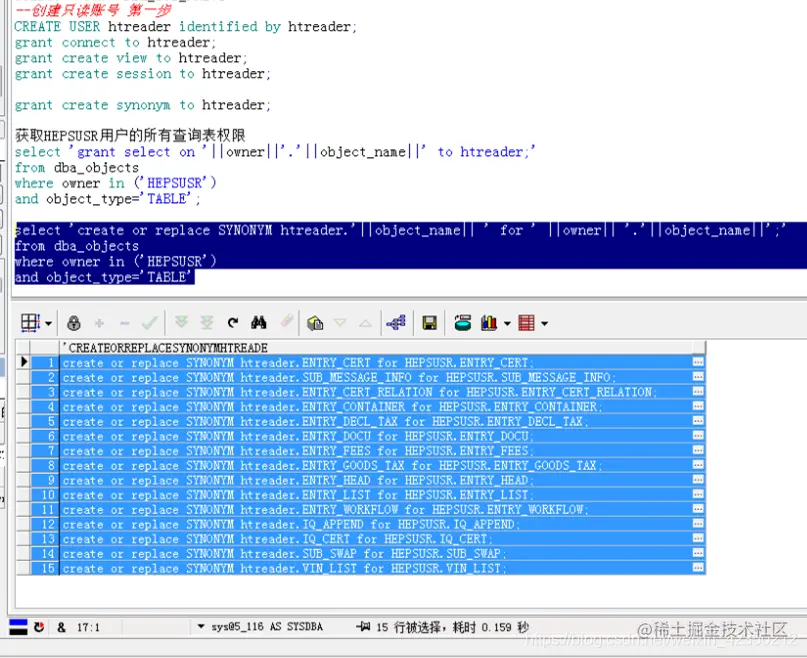This screenshot has height=658, width=807.
Task: Click the ampersand status bar icon
Action: [62, 627]
